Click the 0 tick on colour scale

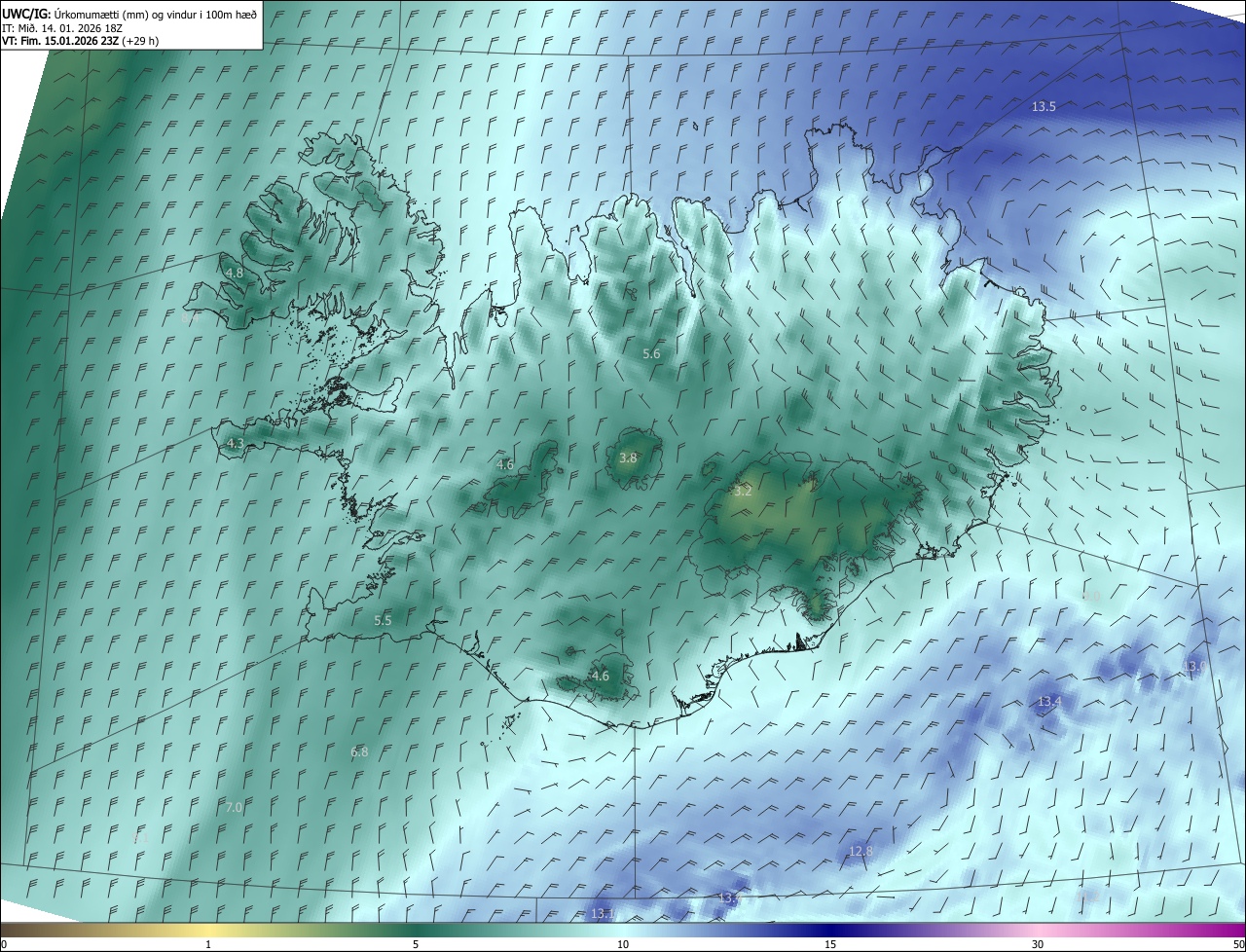pos(4,944)
